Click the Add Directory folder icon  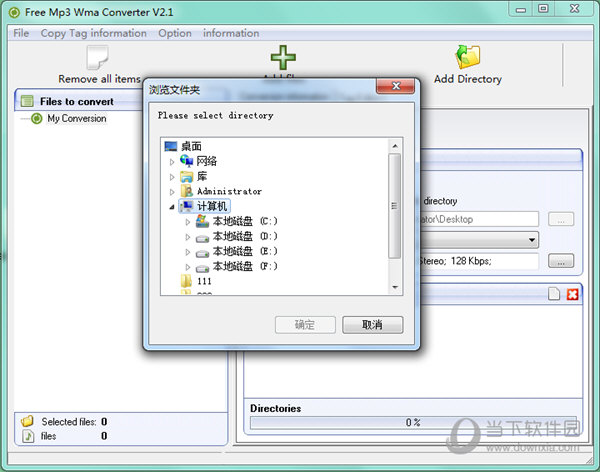point(468,57)
